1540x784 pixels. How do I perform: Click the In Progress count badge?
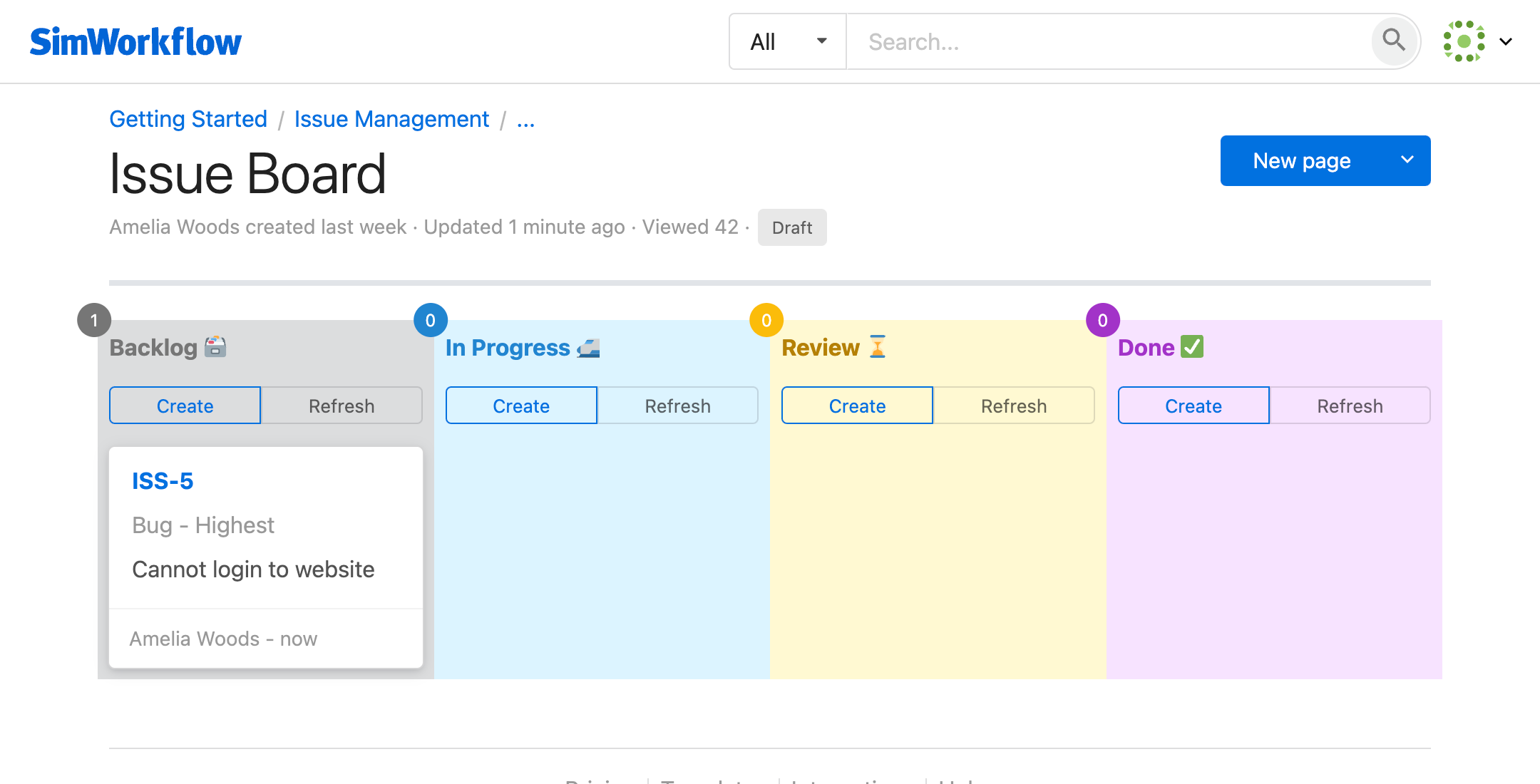(431, 321)
